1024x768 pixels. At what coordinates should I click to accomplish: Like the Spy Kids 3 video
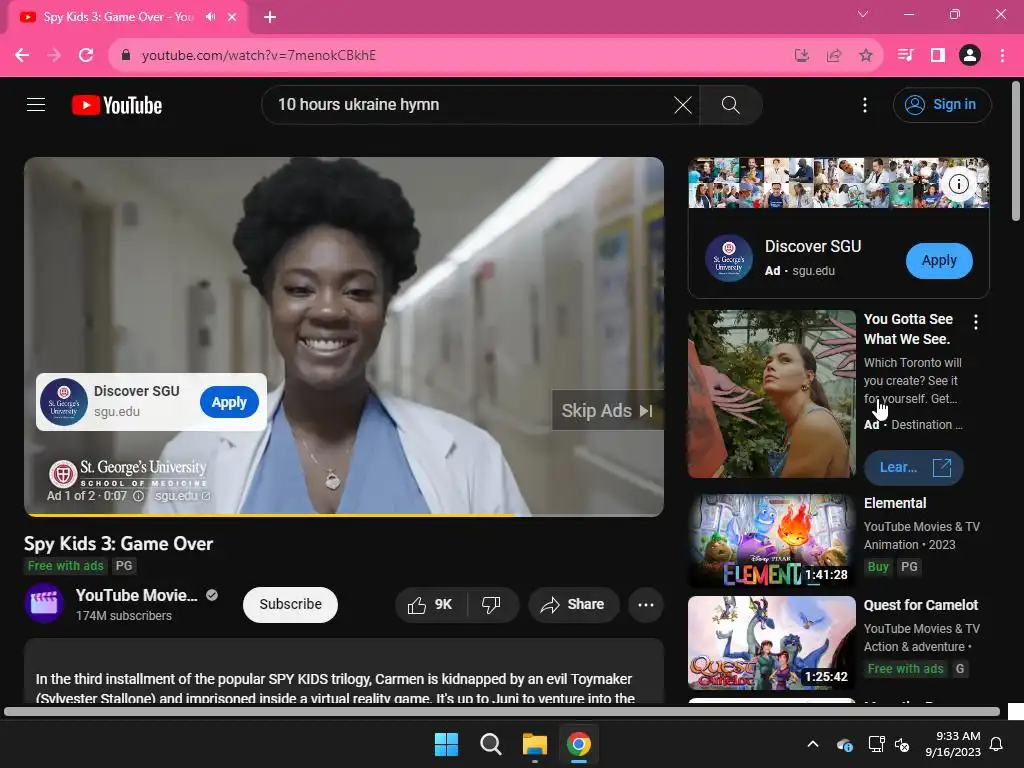pyautogui.click(x=430, y=605)
